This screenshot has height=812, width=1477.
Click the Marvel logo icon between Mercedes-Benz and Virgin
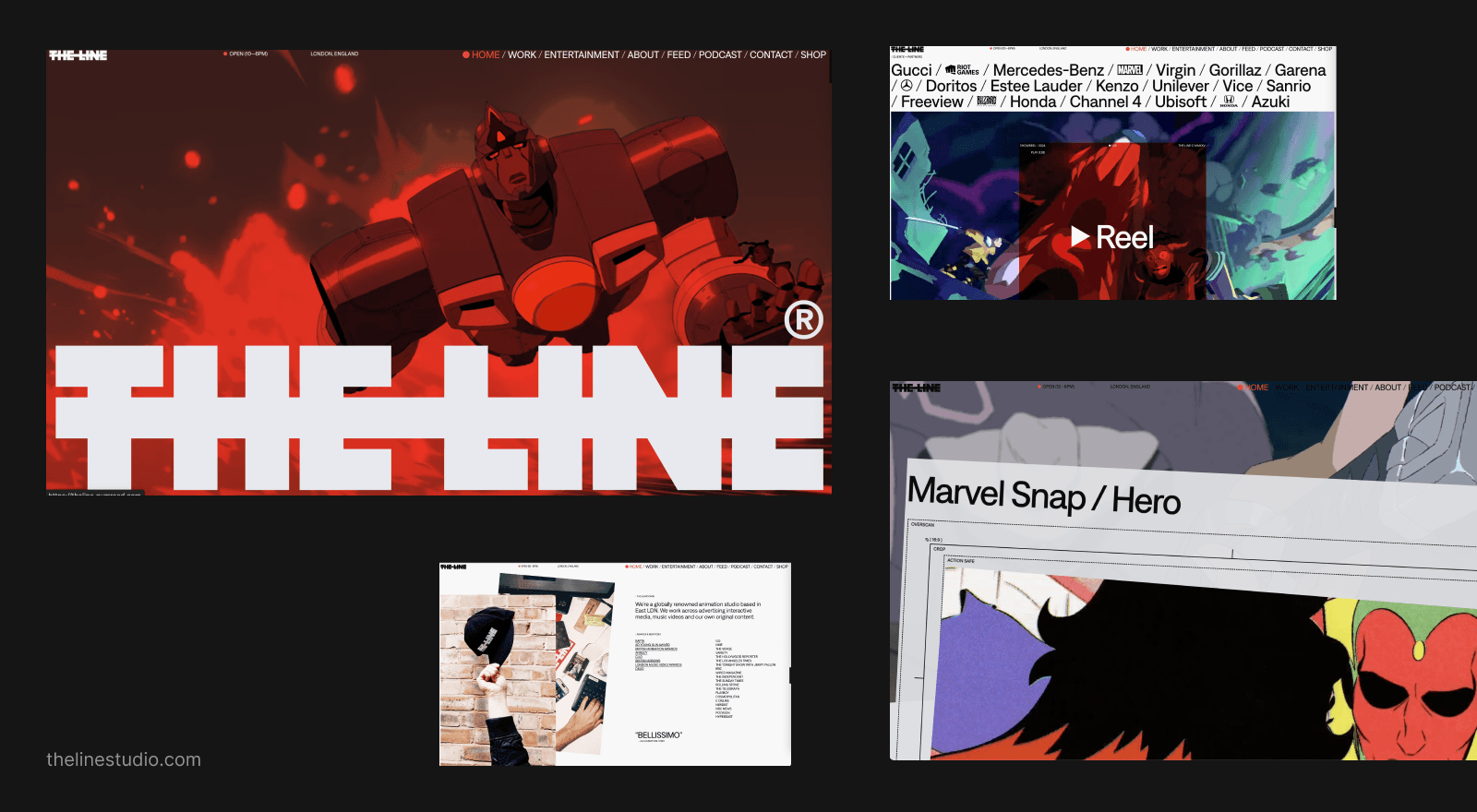point(1130,70)
